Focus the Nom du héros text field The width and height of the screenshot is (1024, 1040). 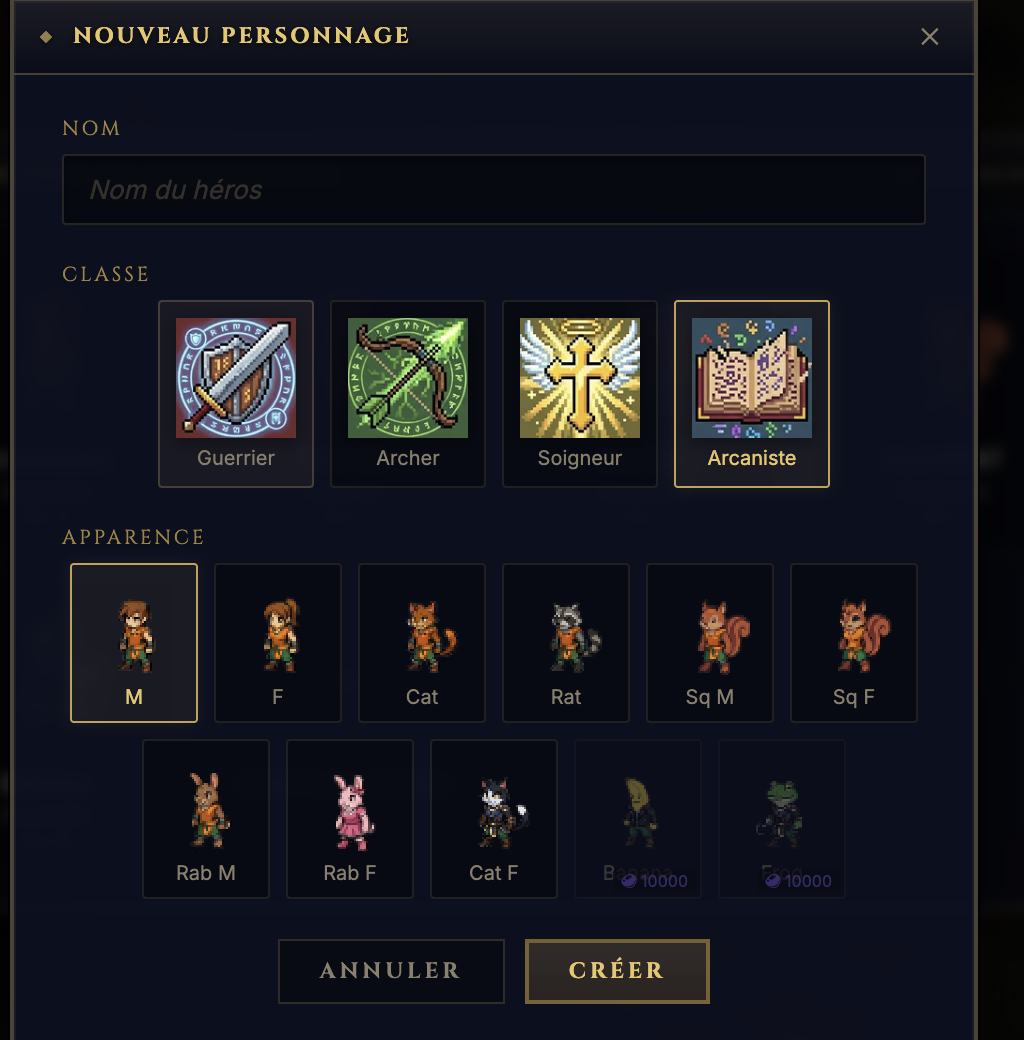pos(494,189)
